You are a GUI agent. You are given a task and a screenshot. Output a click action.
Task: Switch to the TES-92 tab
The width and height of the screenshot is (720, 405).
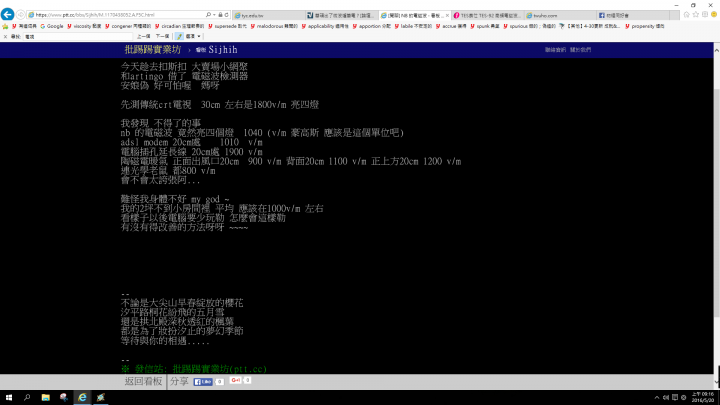[488, 15]
